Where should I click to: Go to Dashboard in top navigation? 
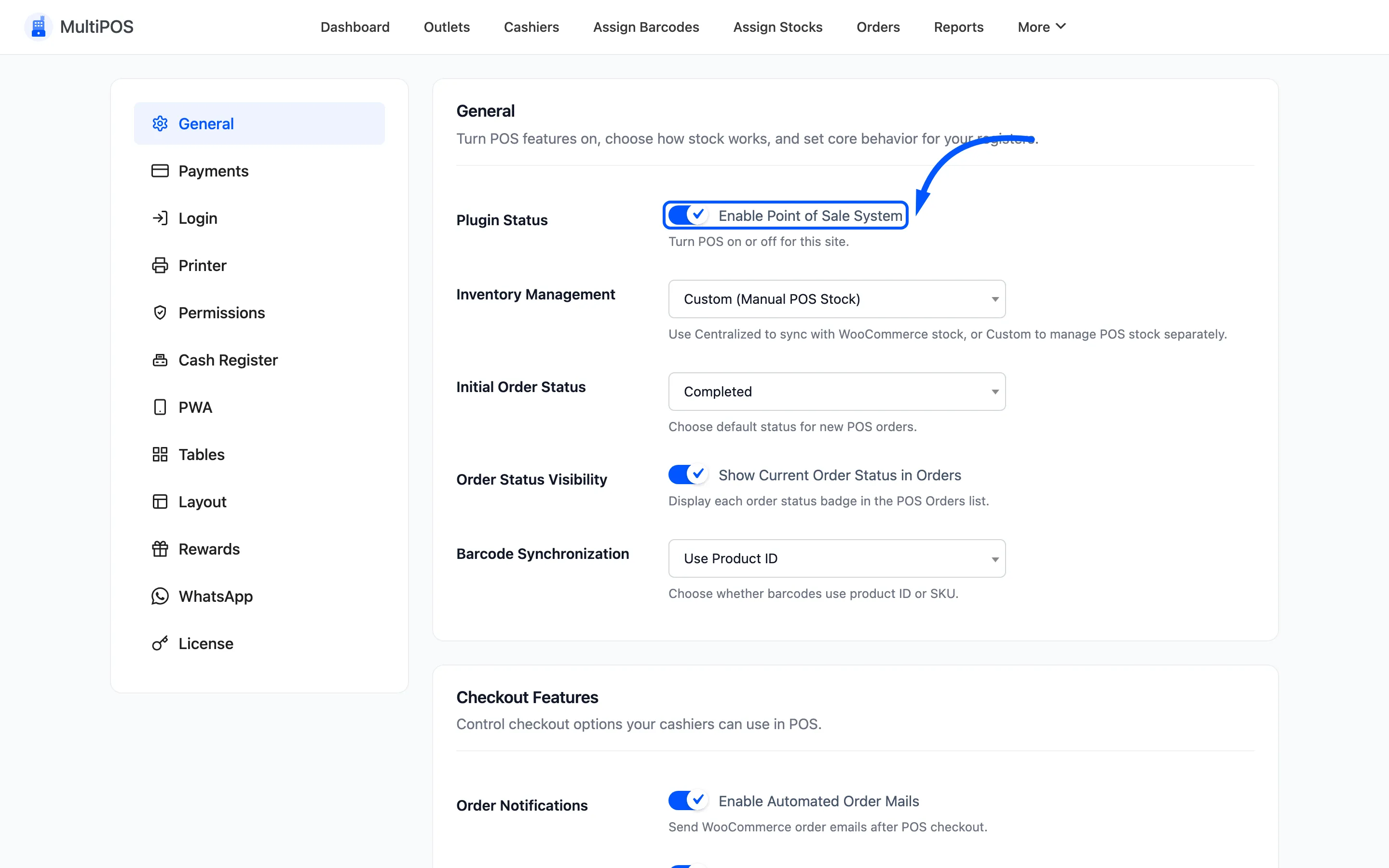coord(354,27)
